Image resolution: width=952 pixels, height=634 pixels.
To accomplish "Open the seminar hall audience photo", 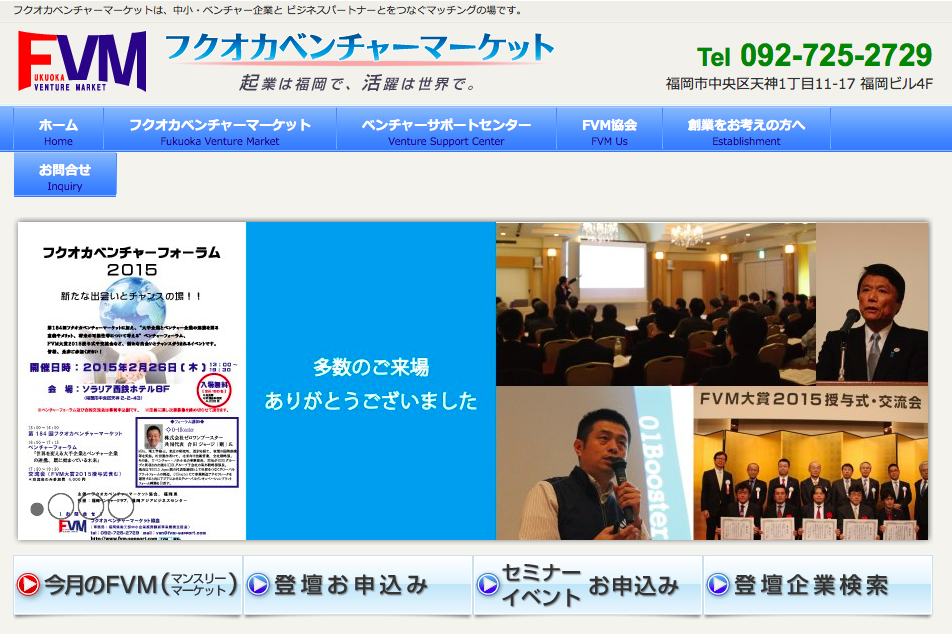I will pyautogui.click(x=656, y=304).
